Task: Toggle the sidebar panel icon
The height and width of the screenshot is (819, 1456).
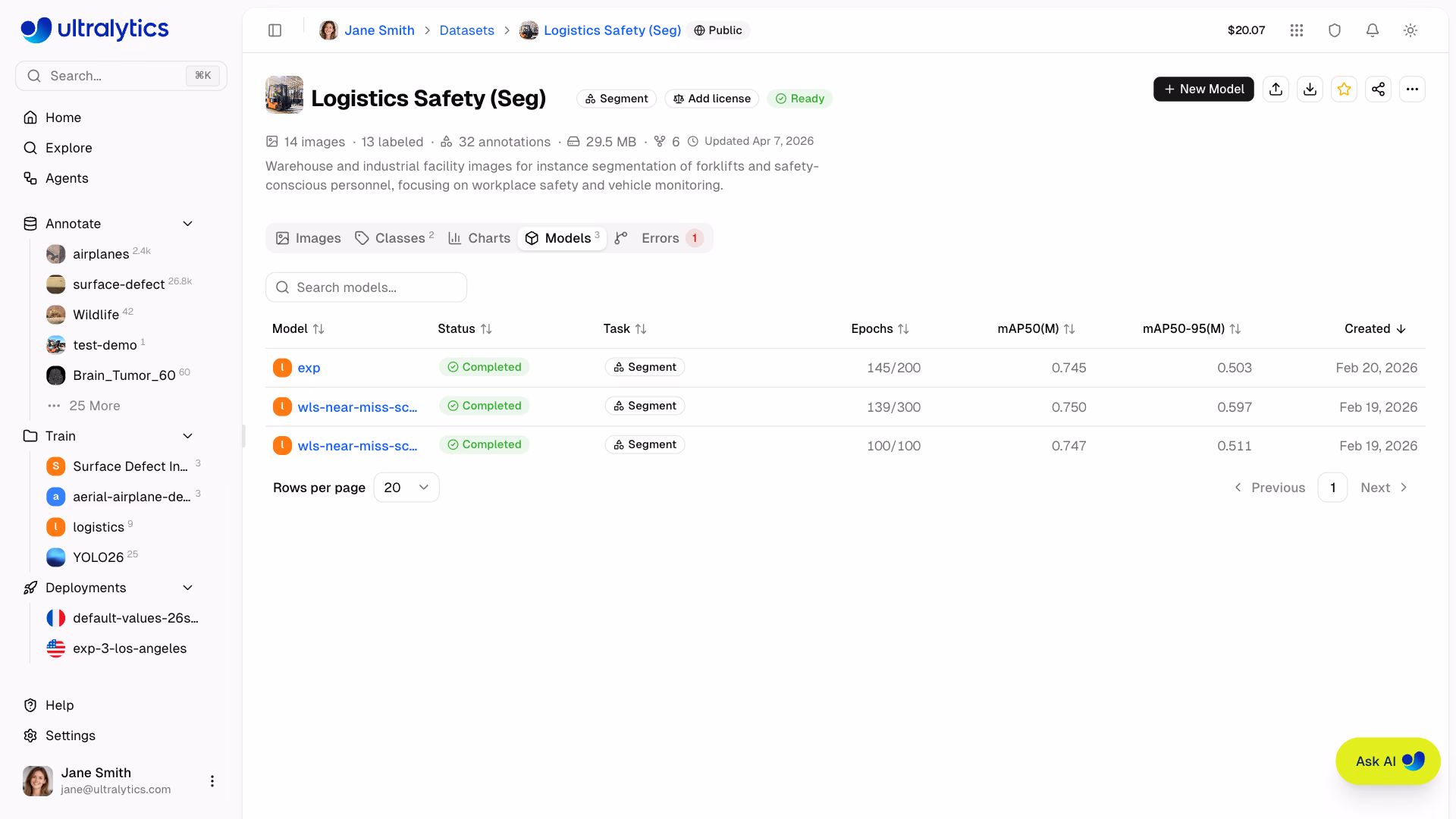Action: coord(275,30)
